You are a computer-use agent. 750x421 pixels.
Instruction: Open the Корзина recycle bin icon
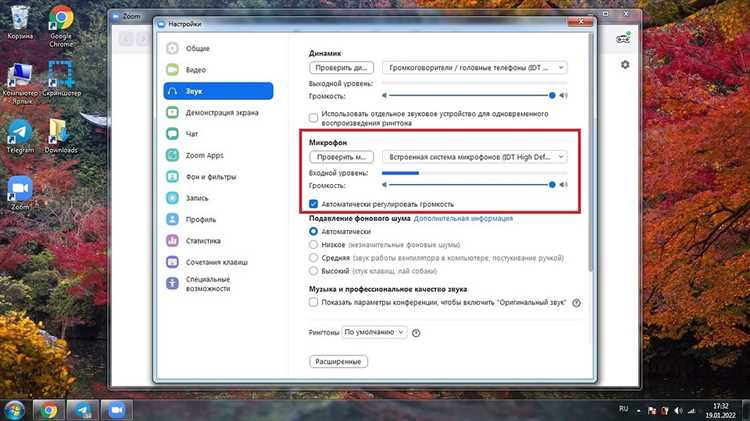click(20, 23)
